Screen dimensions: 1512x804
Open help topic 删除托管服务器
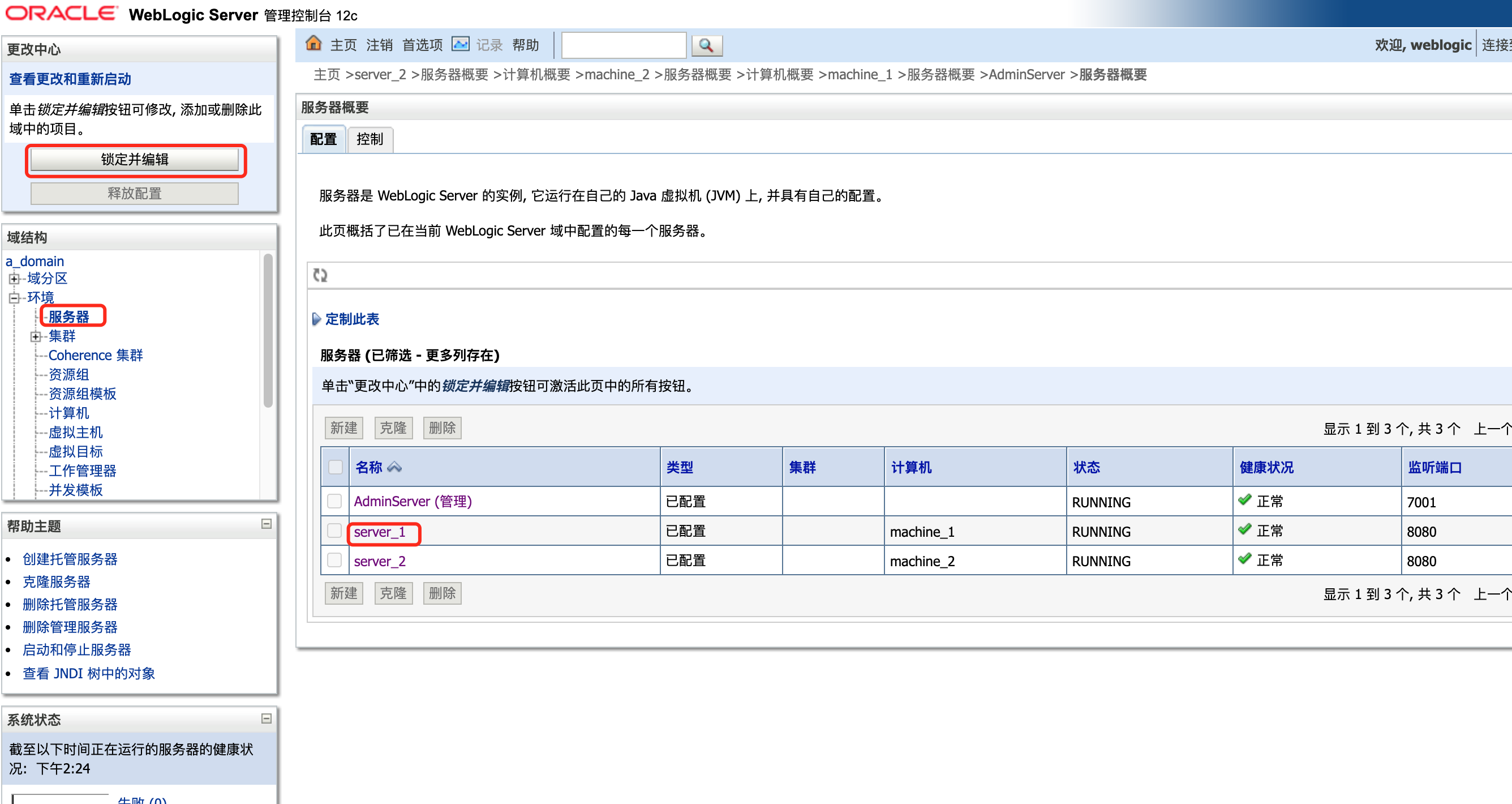[70, 604]
